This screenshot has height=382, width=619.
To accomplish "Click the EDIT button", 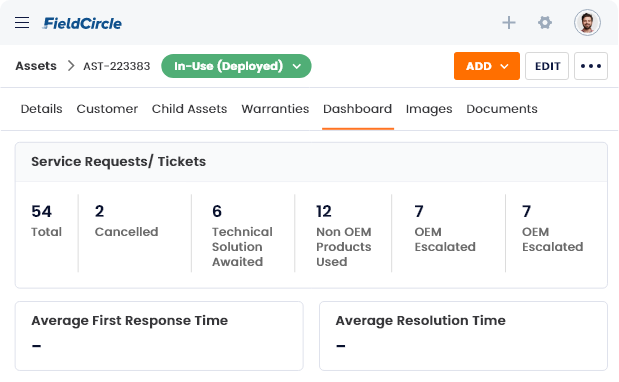I will pos(547,66).
